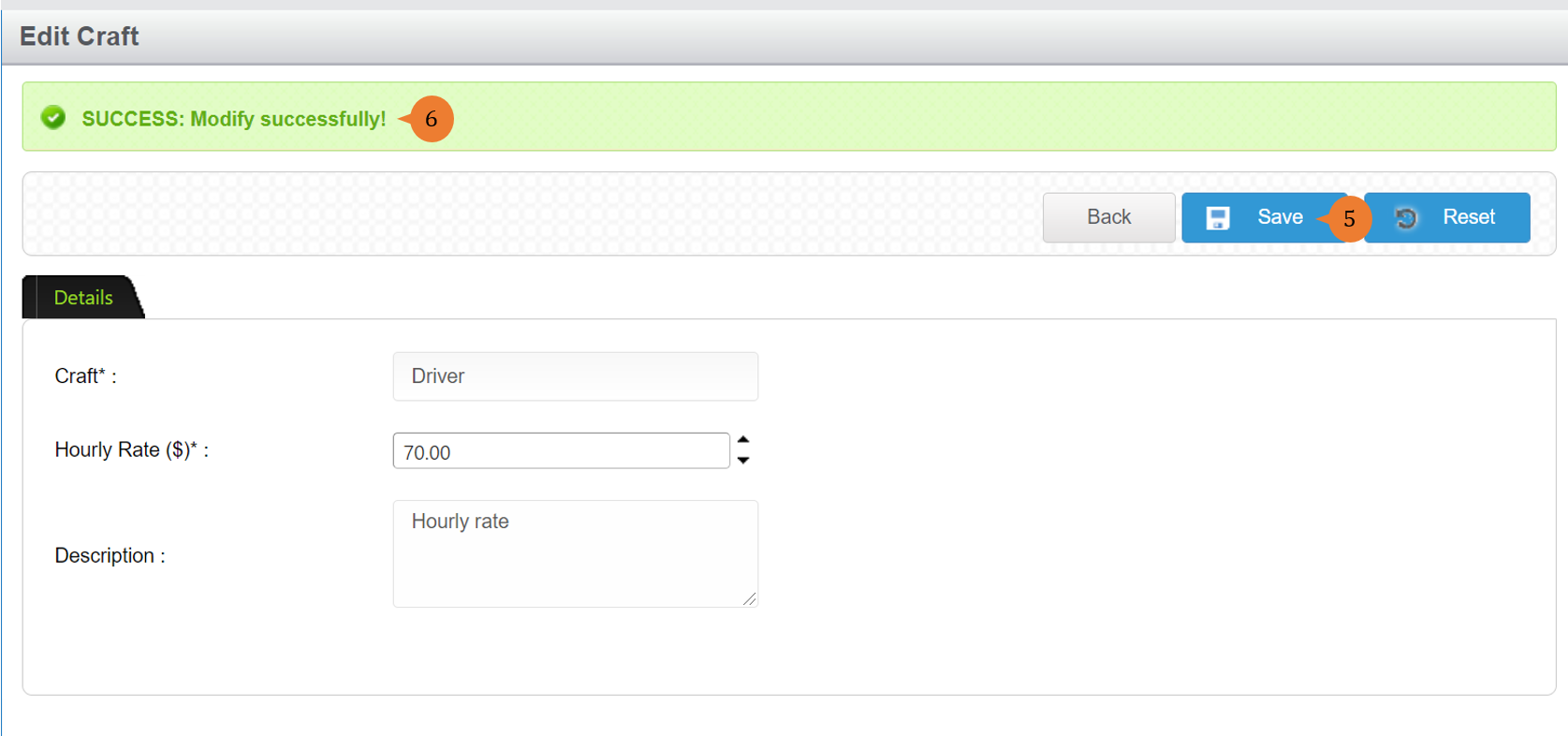Click the 'Hourly Rate ($)* :' label
Screen dimensions: 1568x736
[132, 450]
